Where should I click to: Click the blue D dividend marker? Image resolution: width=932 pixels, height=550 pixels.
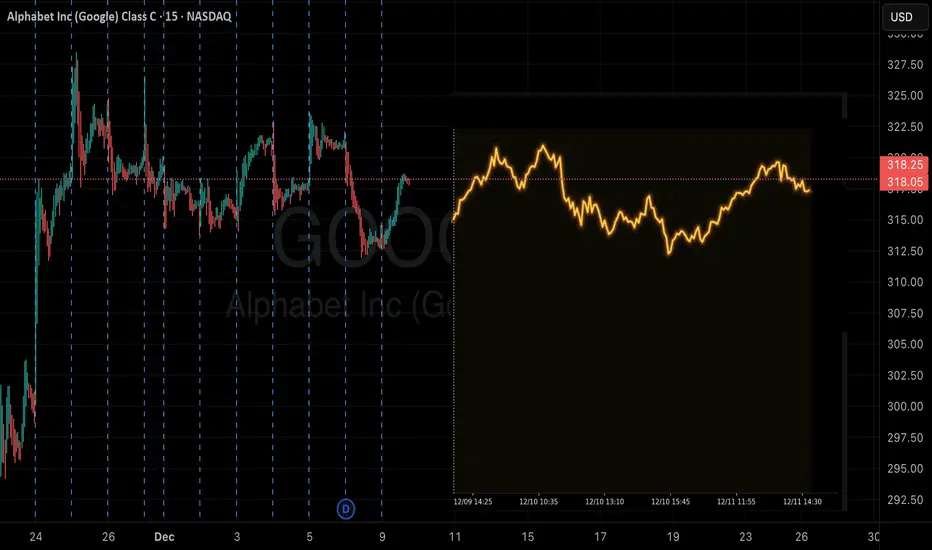346,509
